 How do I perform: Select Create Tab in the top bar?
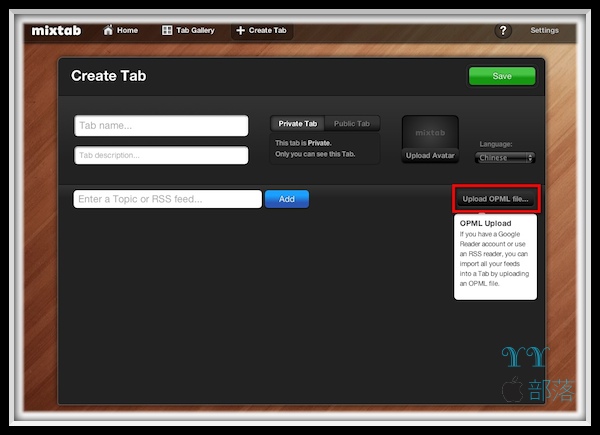point(262,31)
